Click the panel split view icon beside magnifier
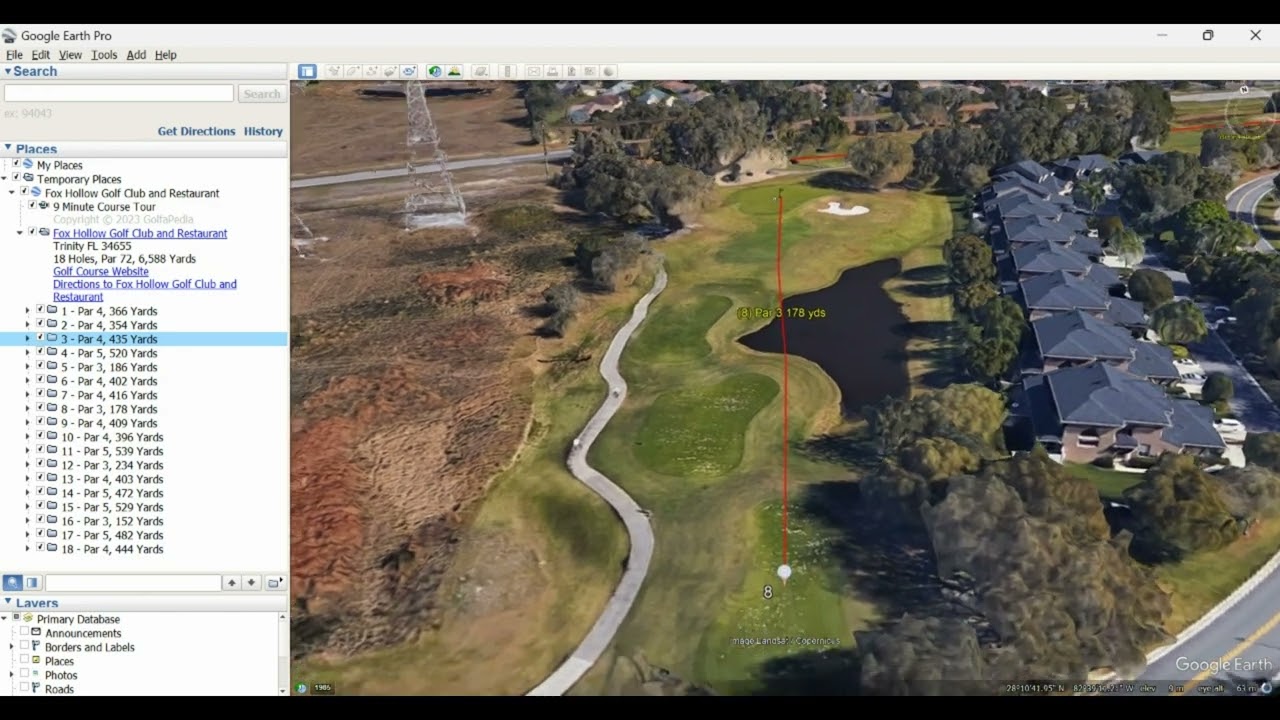Image resolution: width=1280 pixels, height=720 pixels. point(32,583)
